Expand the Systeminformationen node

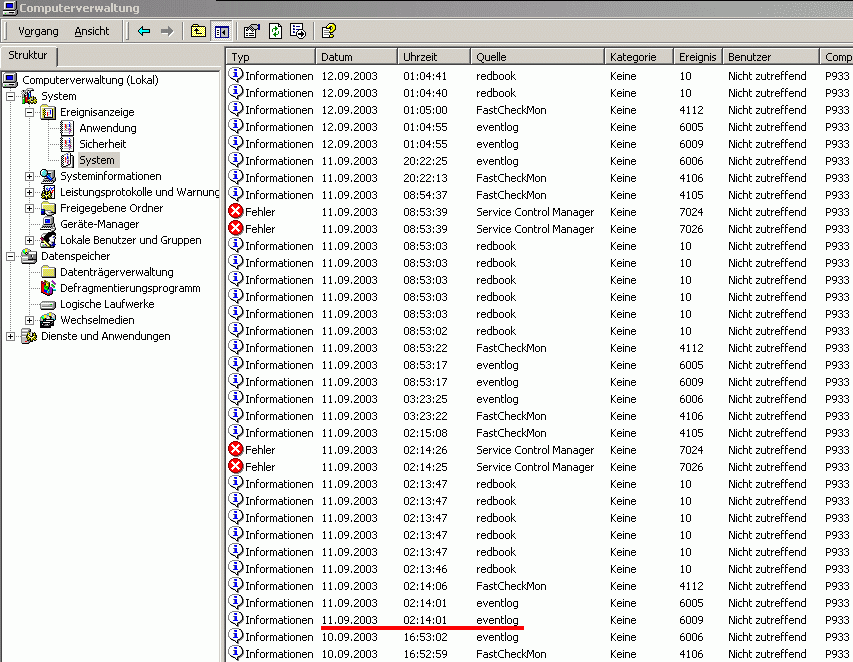pos(30,176)
